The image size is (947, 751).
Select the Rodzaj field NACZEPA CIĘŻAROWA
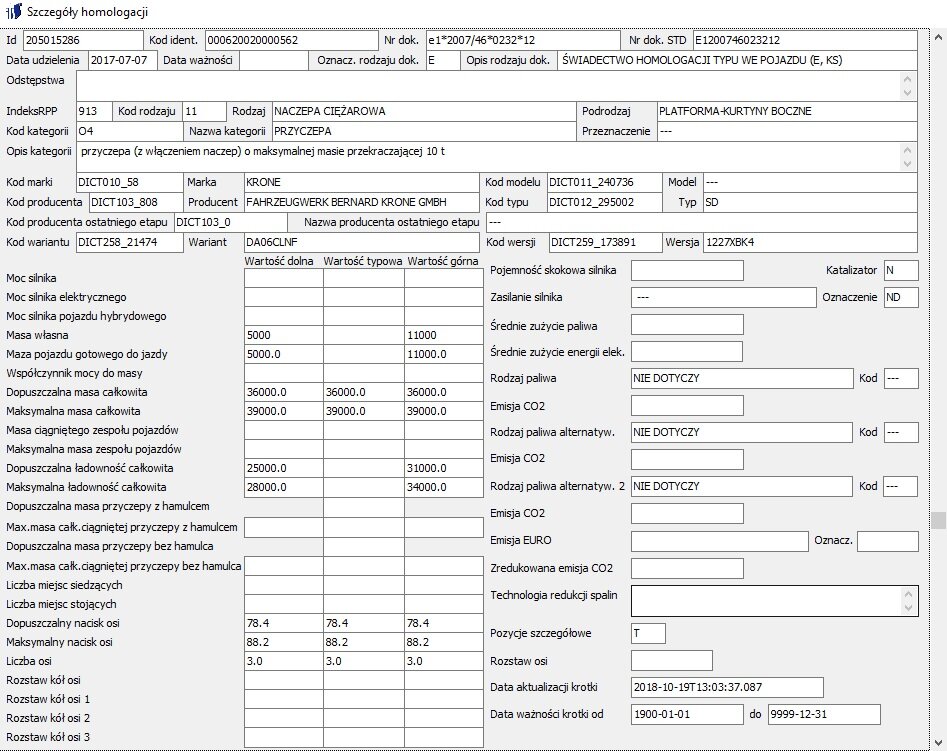(424, 111)
